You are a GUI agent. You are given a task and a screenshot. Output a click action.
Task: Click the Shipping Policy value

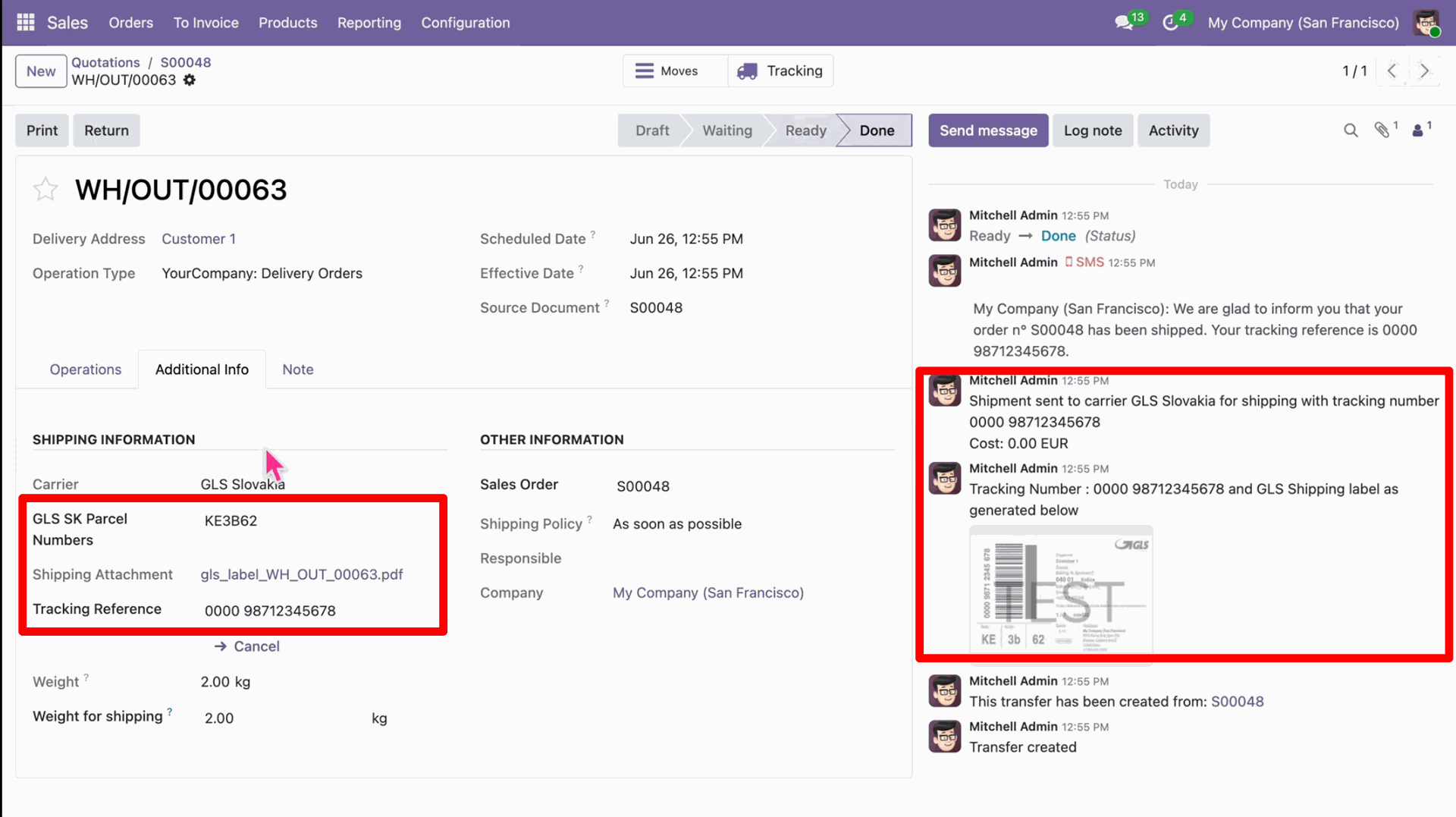point(677,523)
